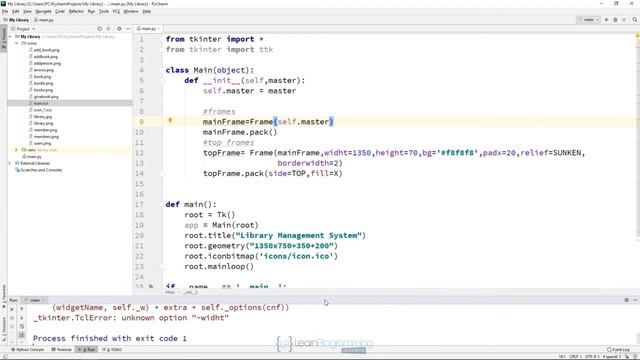
Task: Open the TODO tool window
Action: pos(112,350)
